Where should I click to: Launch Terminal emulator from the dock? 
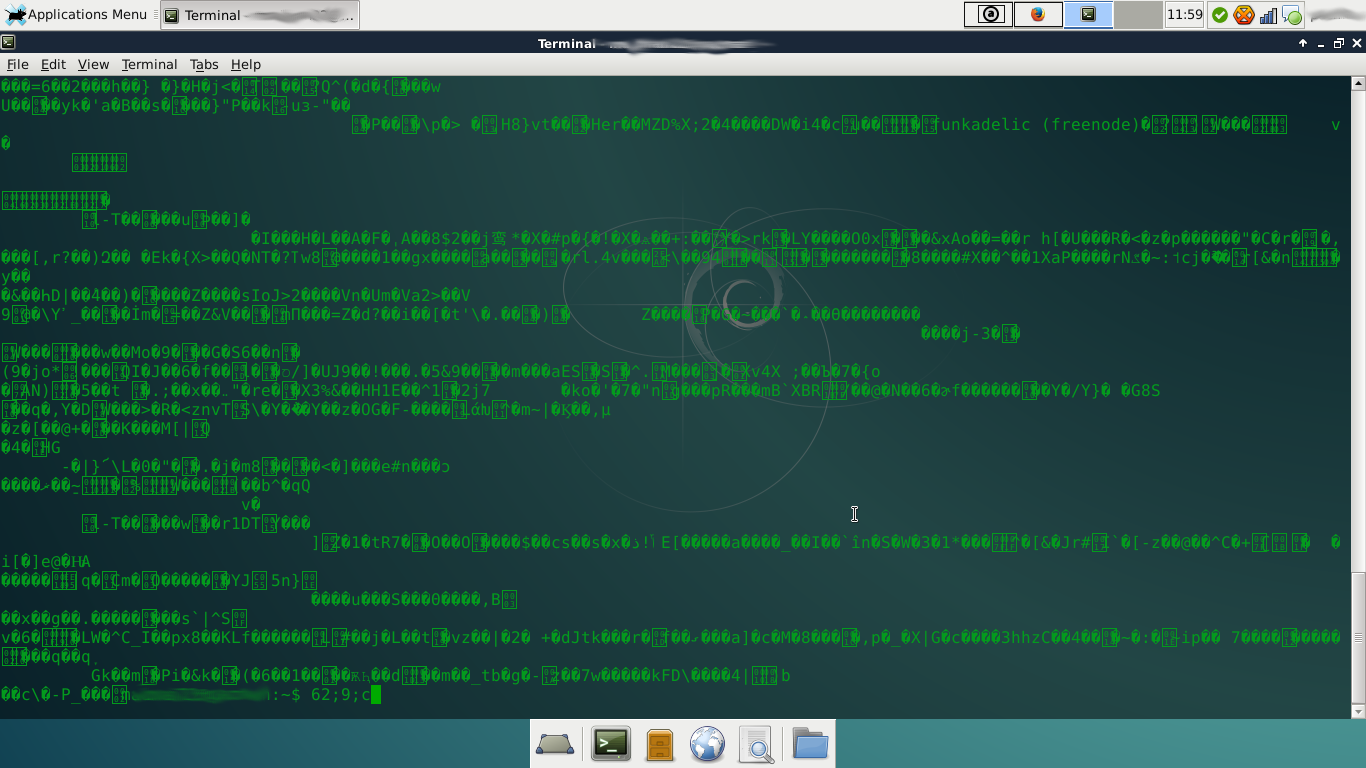610,744
